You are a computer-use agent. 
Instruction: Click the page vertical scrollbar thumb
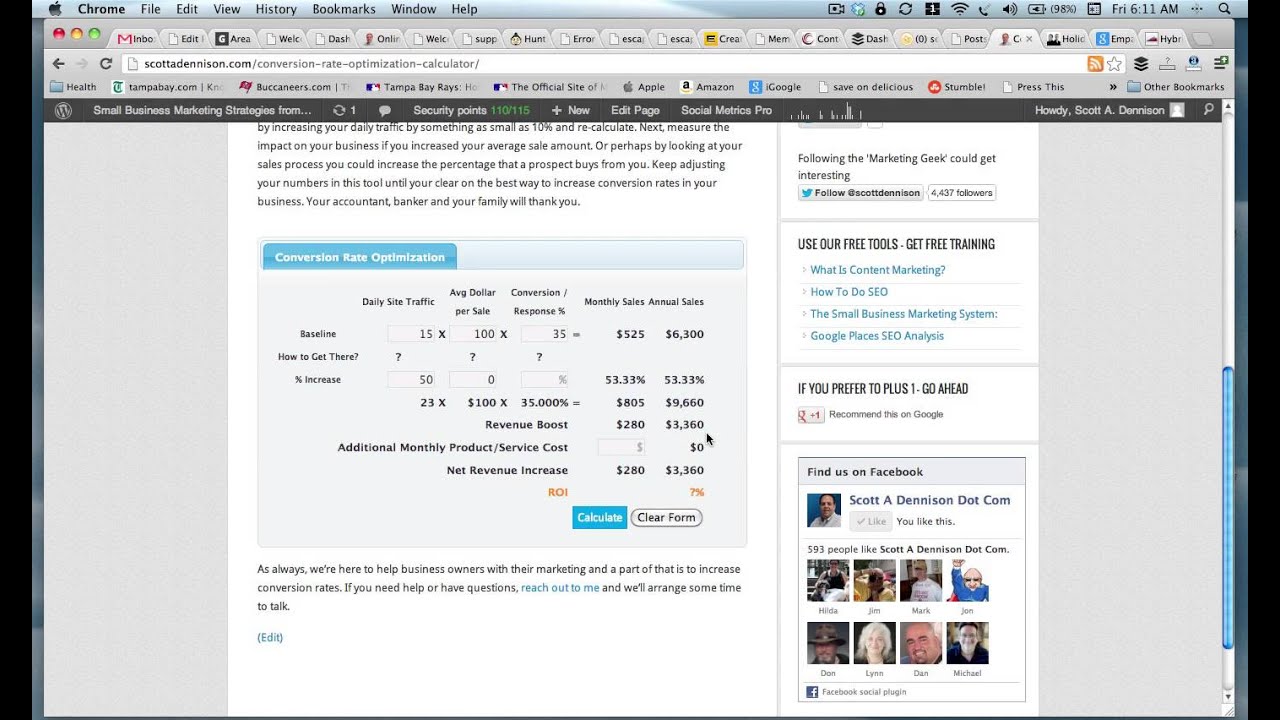tap(1229, 508)
